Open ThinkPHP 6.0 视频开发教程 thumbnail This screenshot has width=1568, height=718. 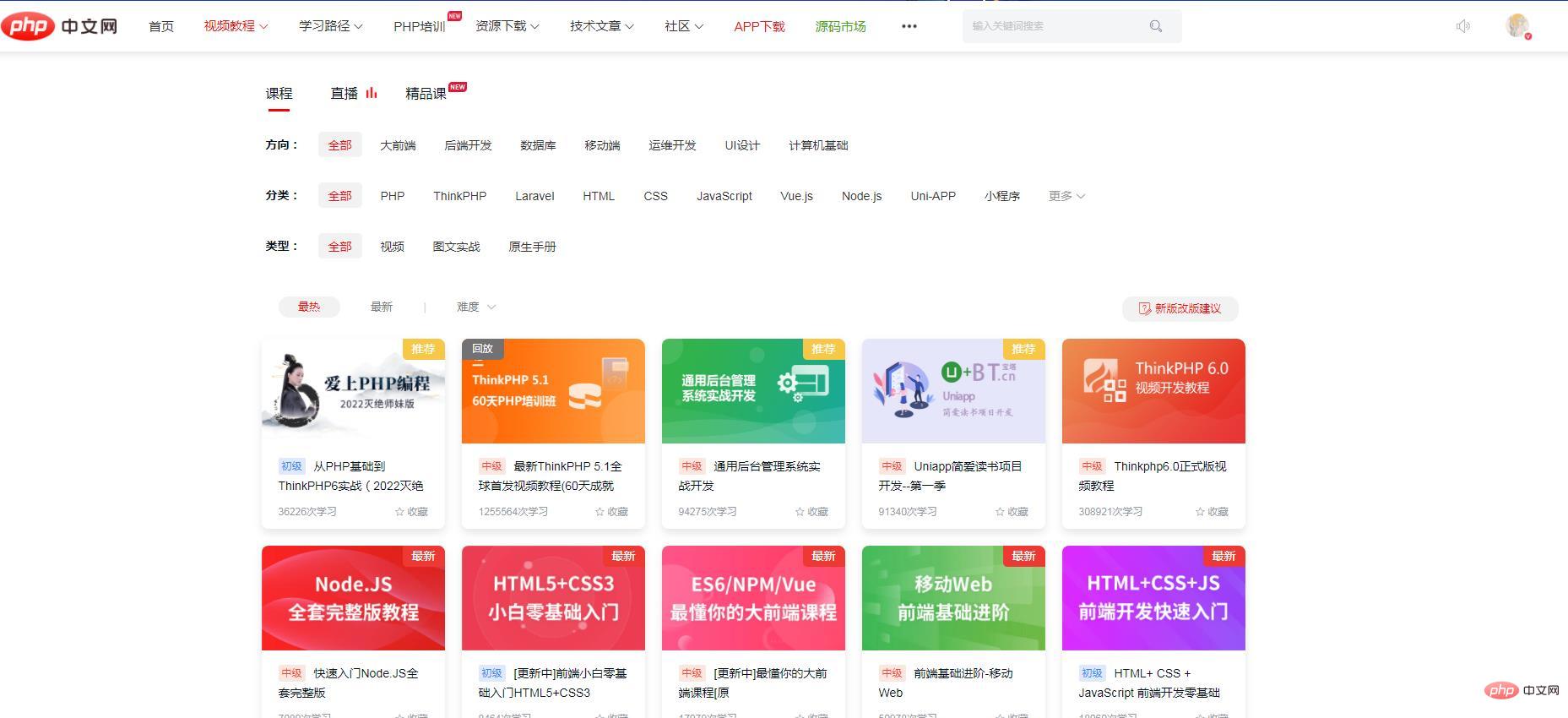pyautogui.click(x=1153, y=391)
